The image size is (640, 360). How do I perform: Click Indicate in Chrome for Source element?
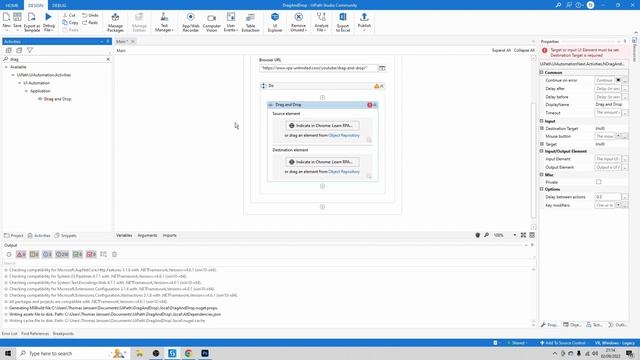pos(322,126)
